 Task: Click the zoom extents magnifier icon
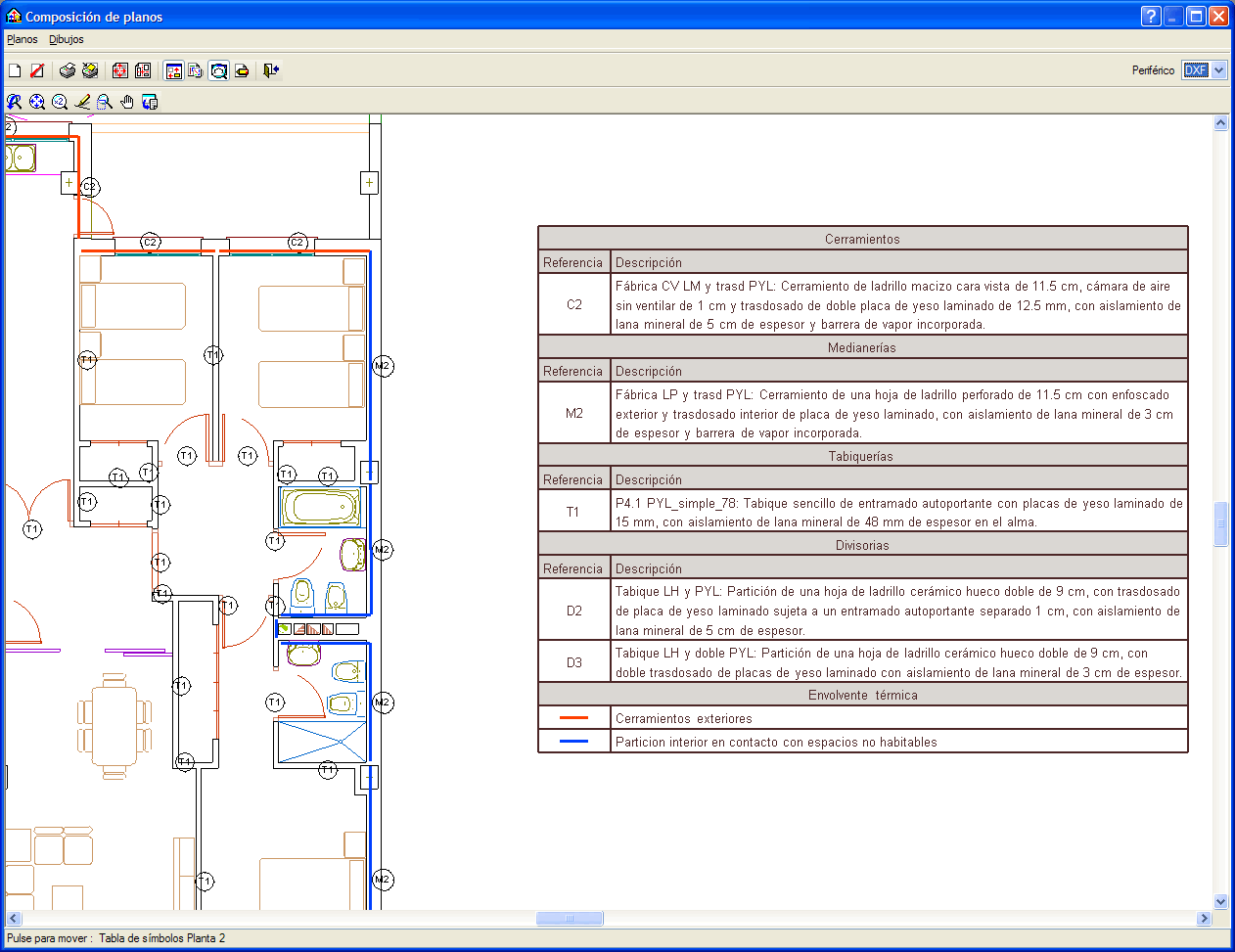37,102
